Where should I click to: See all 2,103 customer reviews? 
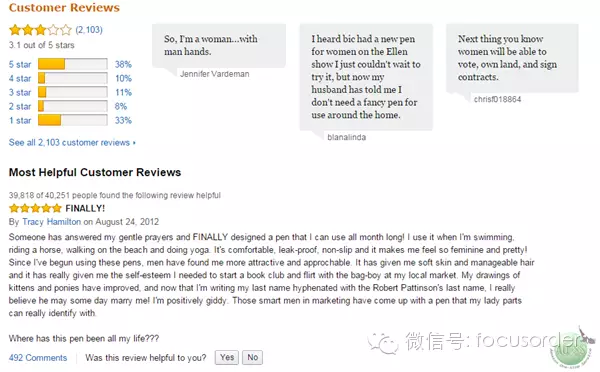click(72, 142)
